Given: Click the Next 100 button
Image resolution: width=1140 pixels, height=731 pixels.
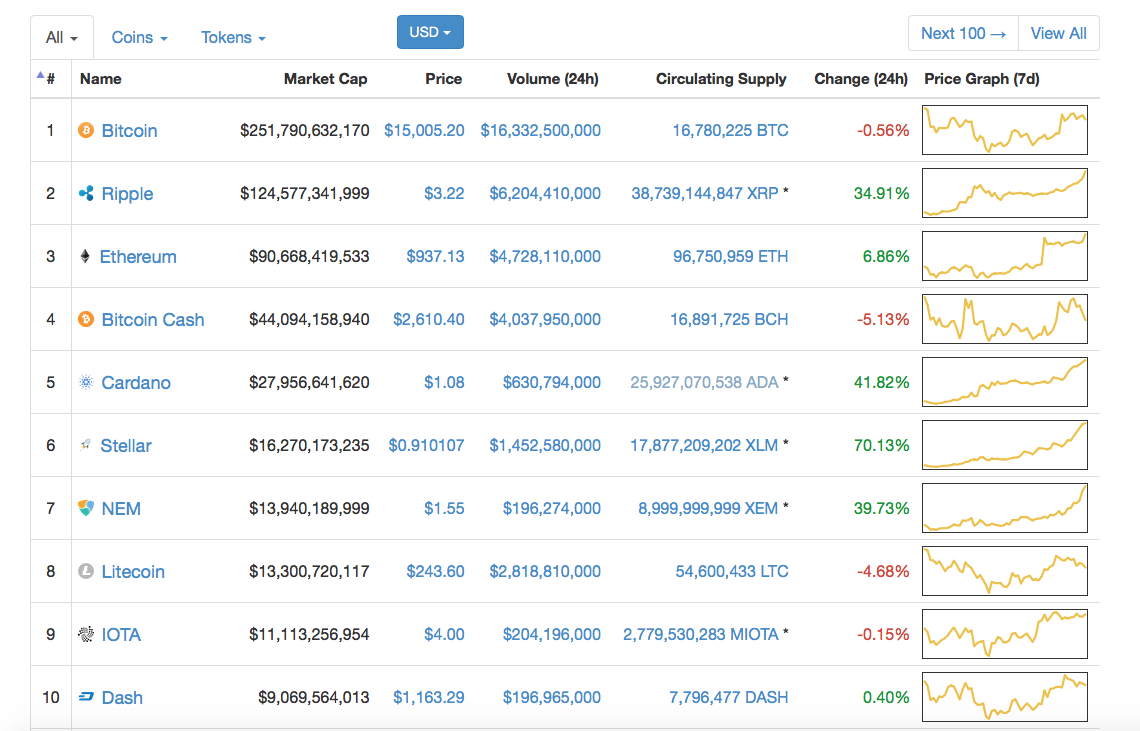Looking at the screenshot, I should tap(962, 32).
